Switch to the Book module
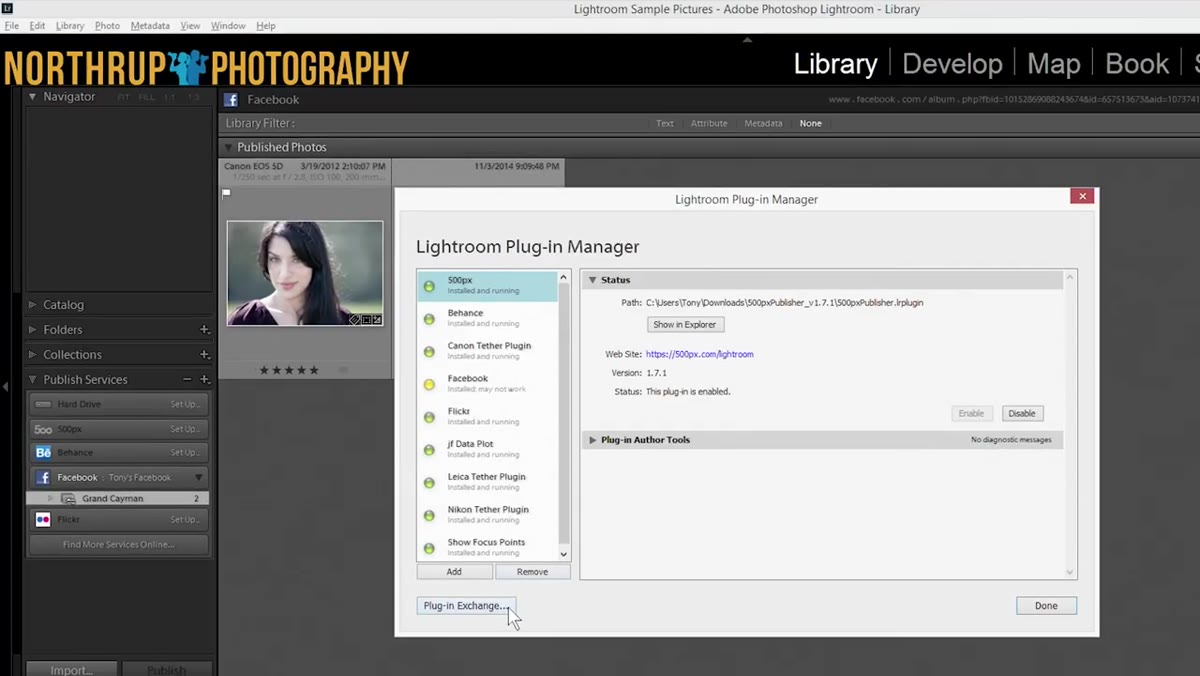The width and height of the screenshot is (1200, 676). click(x=1137, y=64)
